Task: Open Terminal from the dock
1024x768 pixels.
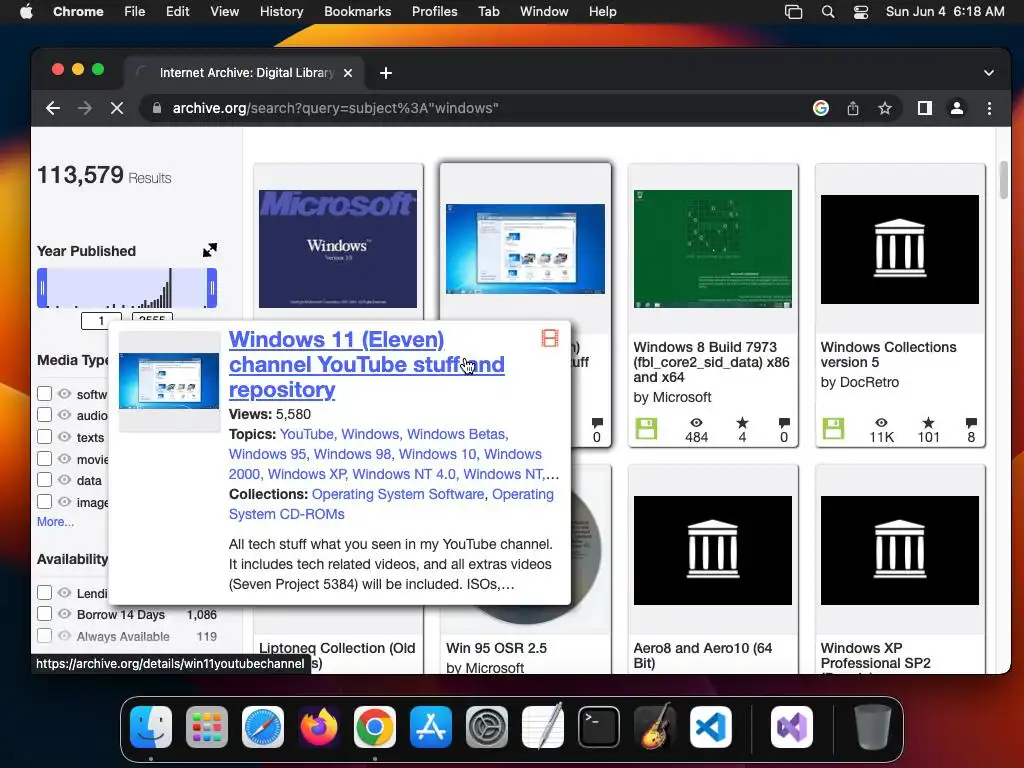Action: click(599, 727)
